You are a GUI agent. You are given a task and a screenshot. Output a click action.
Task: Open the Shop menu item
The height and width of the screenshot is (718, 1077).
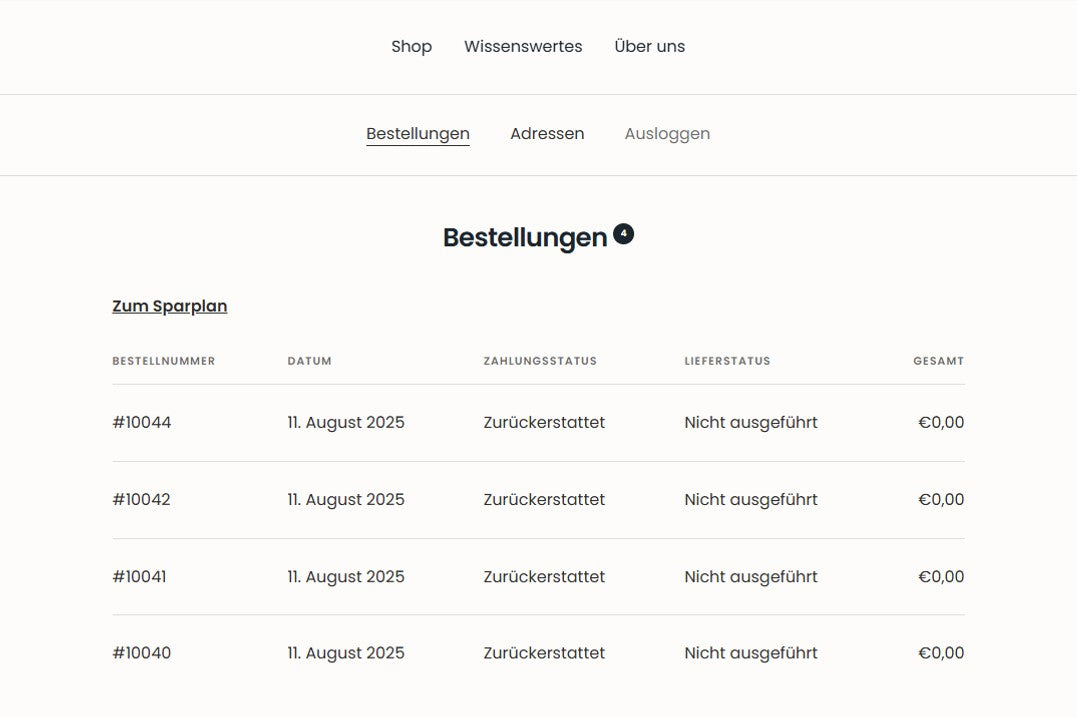pyautogui.click(x=411, y=46)
